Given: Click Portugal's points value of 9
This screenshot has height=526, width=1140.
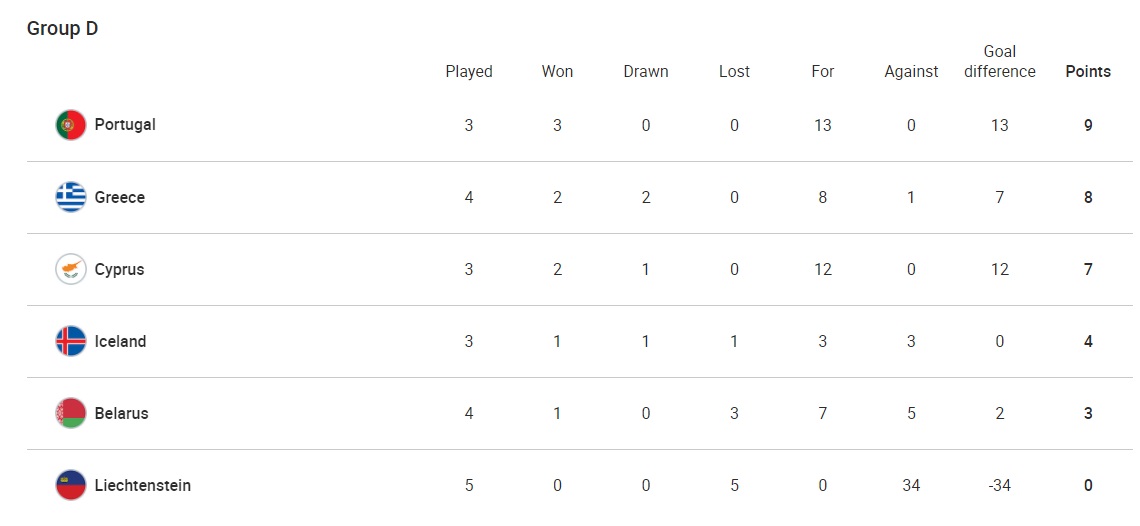Looking at the screenshot, I should [1088, 125].
